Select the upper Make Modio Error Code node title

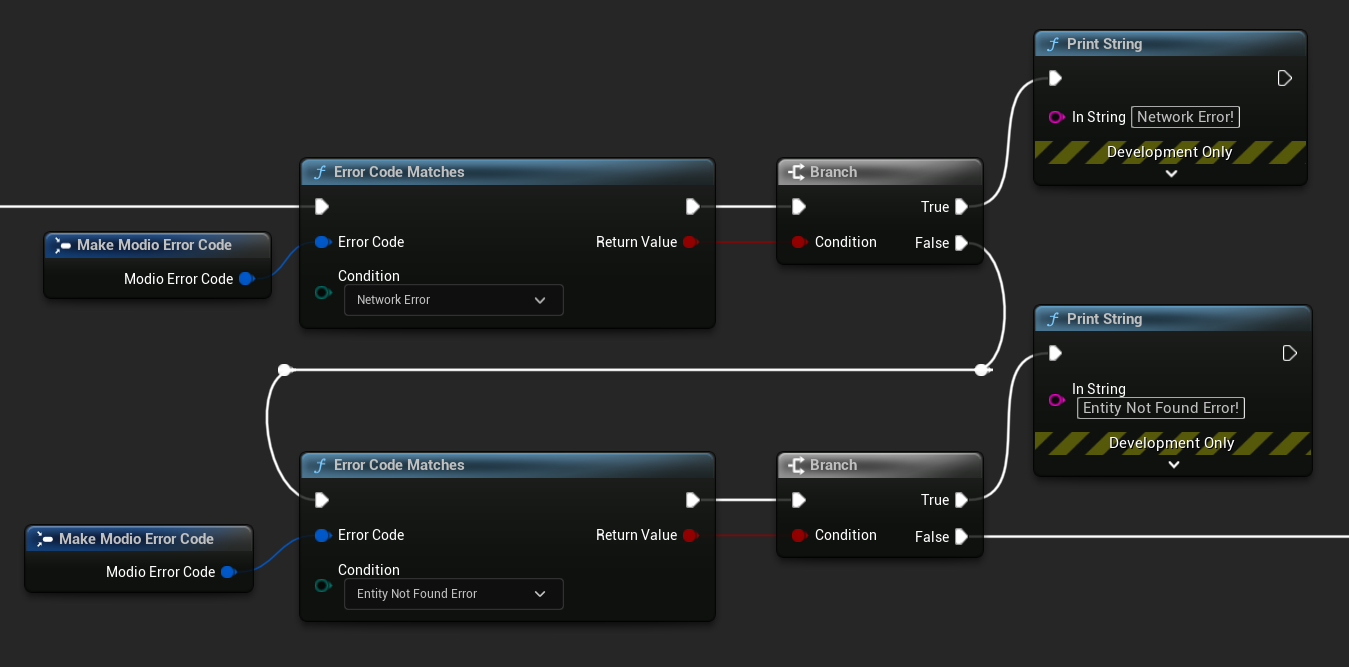coord(154,245)
